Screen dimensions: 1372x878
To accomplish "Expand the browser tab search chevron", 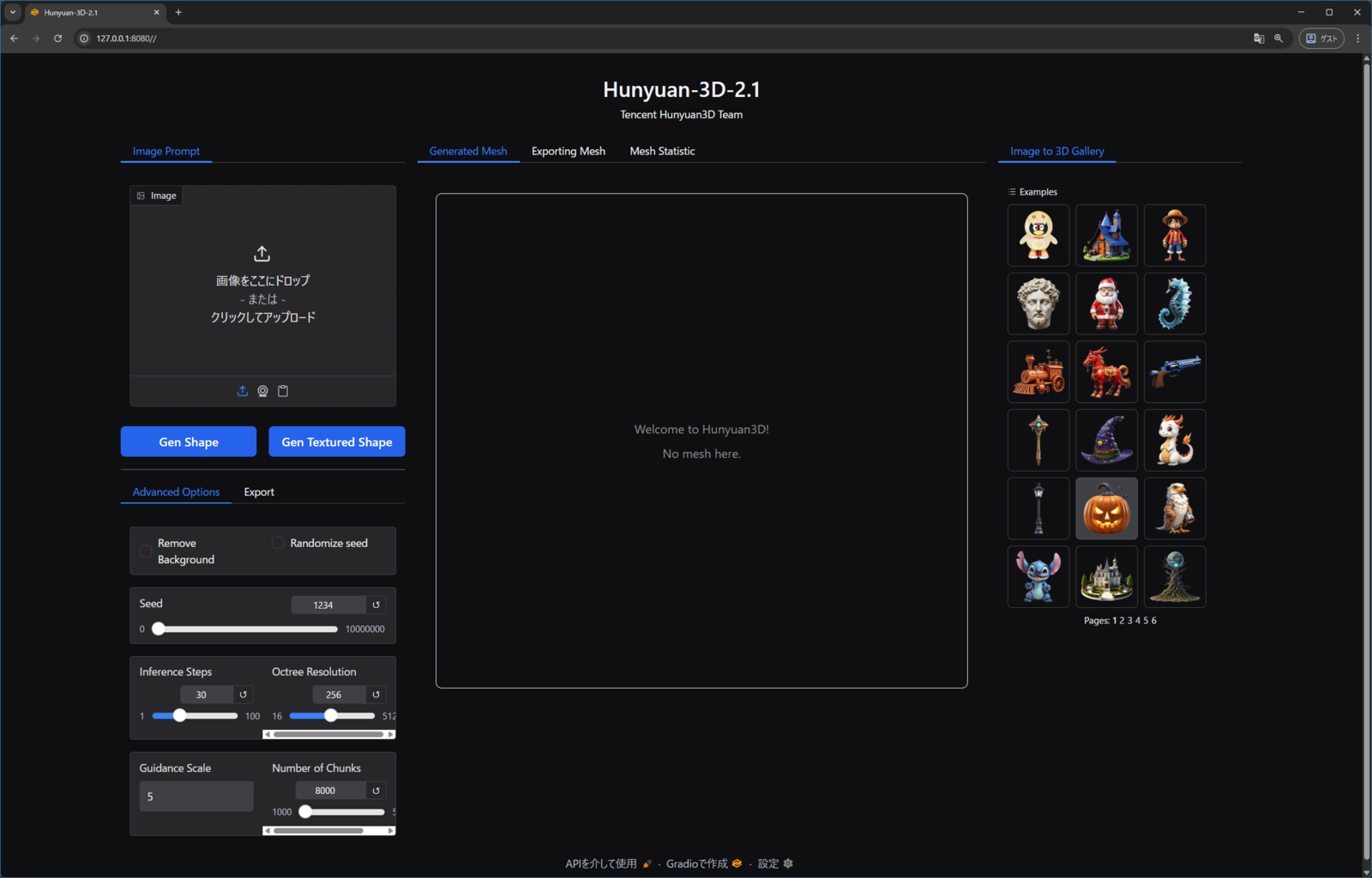I will click(x=13, y=13).
